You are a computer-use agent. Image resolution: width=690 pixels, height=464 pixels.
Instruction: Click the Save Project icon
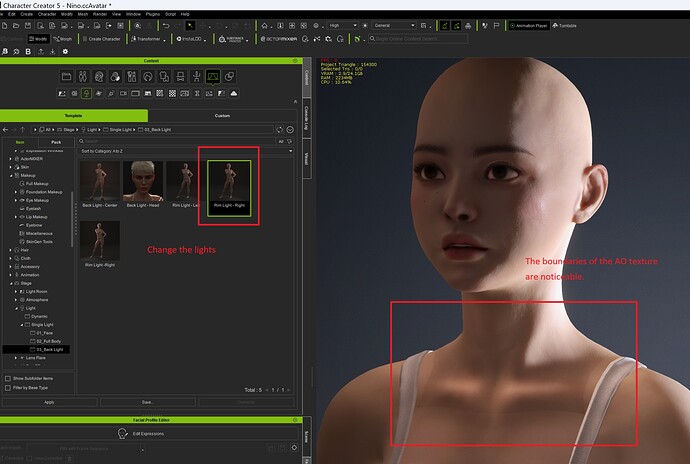click(x=28, y=26)
